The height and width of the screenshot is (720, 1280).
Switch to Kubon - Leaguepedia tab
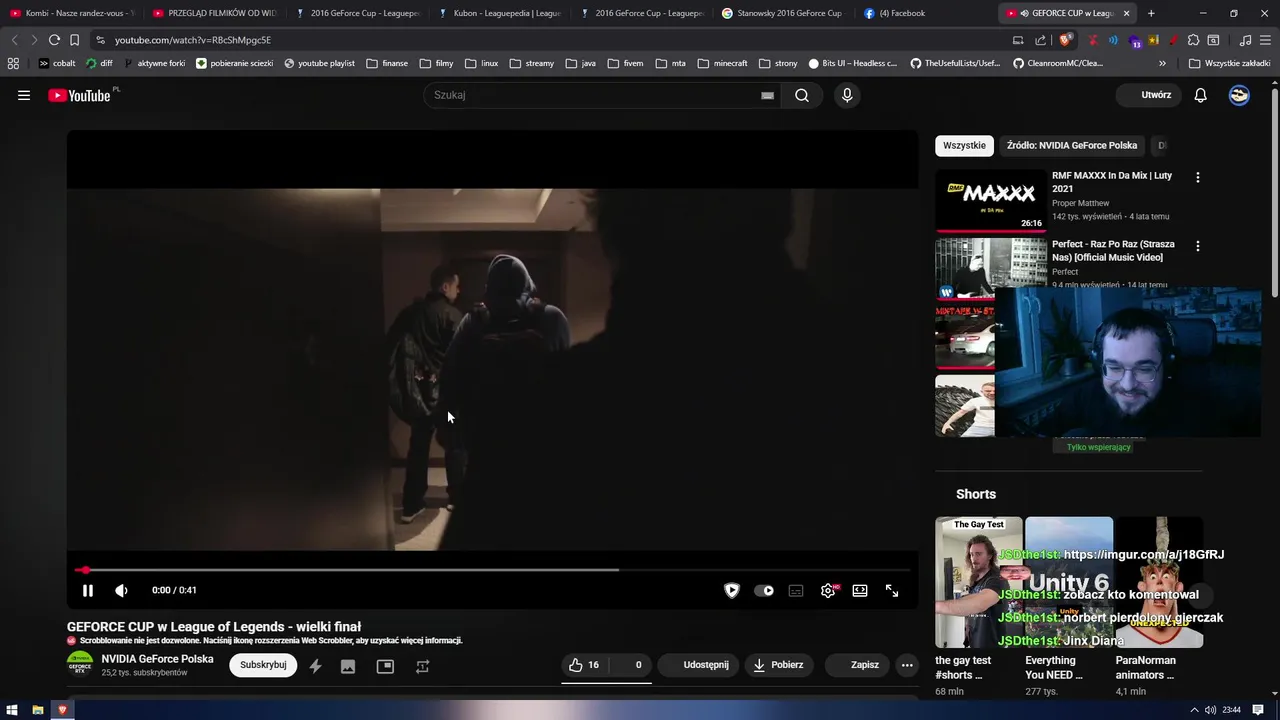pos(498,13)
